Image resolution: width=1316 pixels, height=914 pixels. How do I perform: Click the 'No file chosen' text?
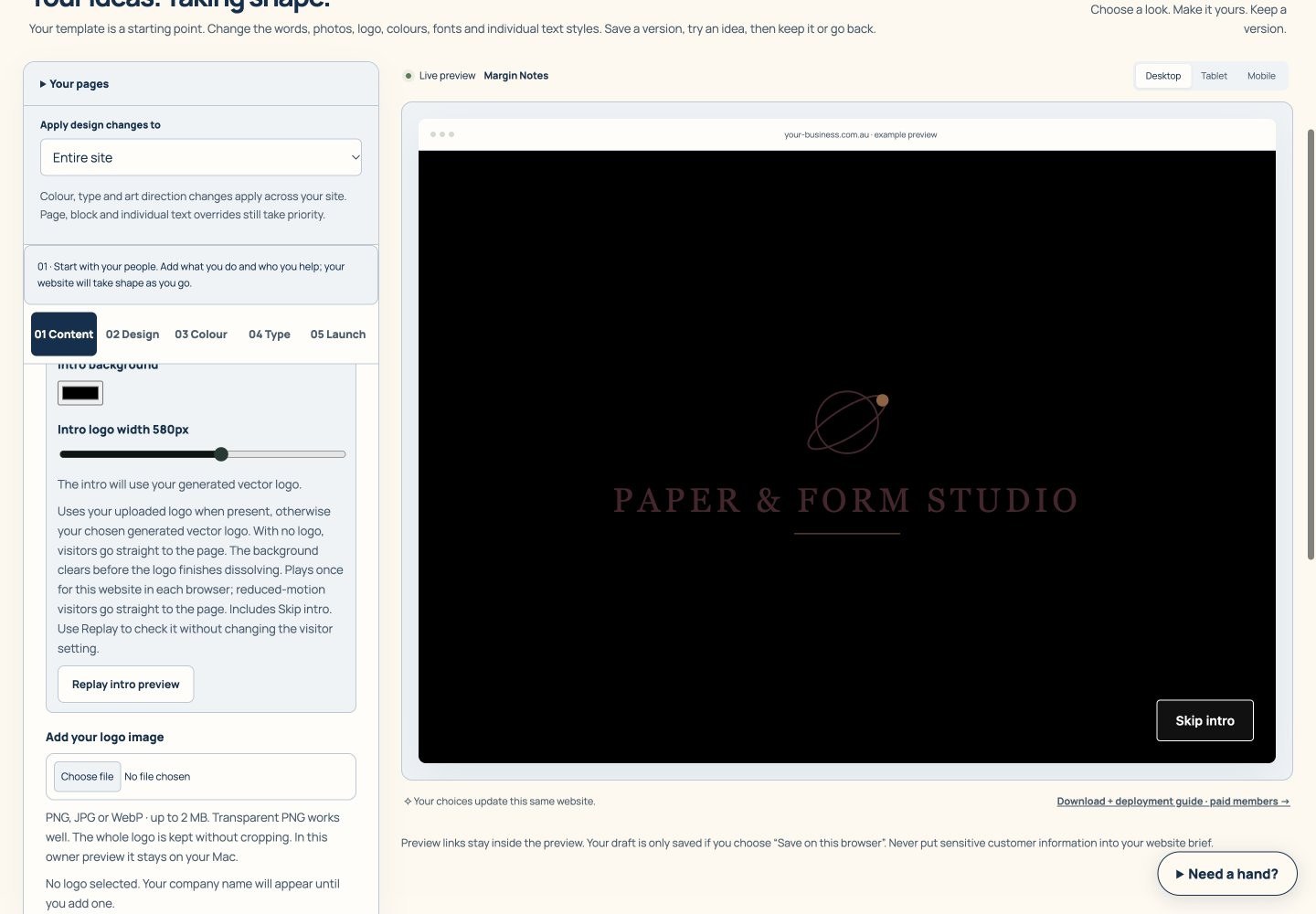[x=157, y=777]
